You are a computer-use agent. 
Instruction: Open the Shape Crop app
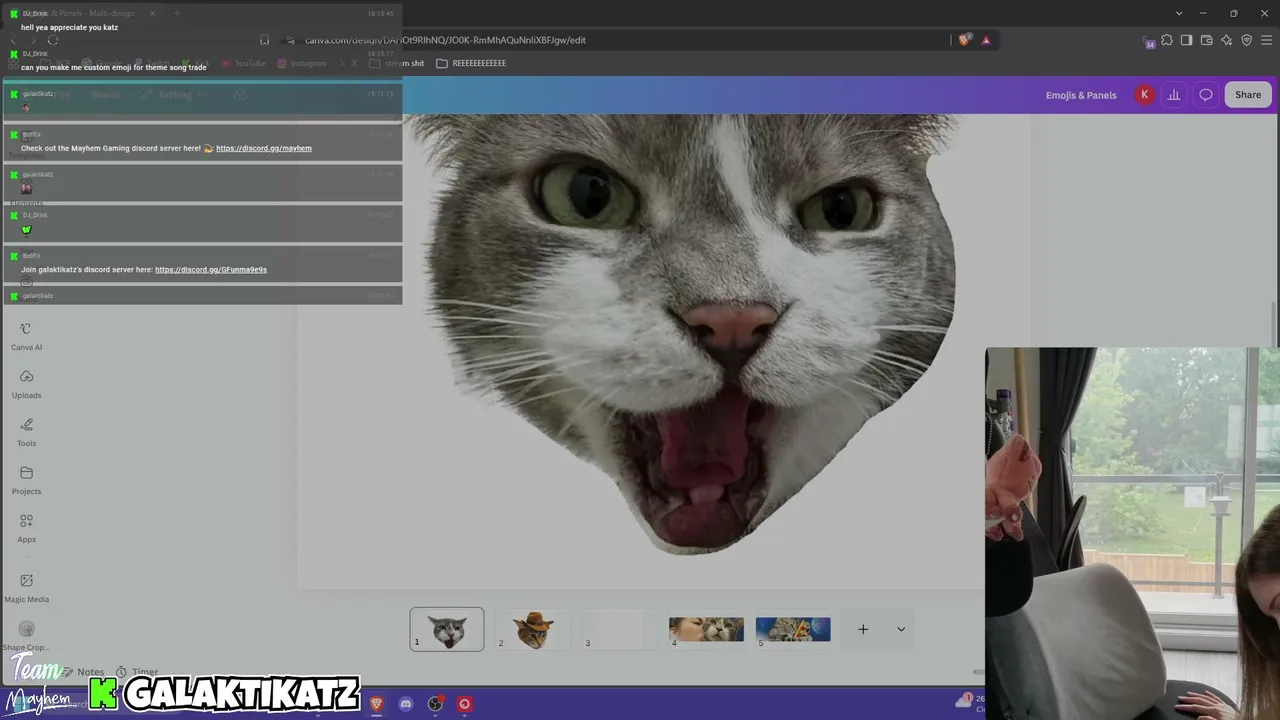[26, 636]
